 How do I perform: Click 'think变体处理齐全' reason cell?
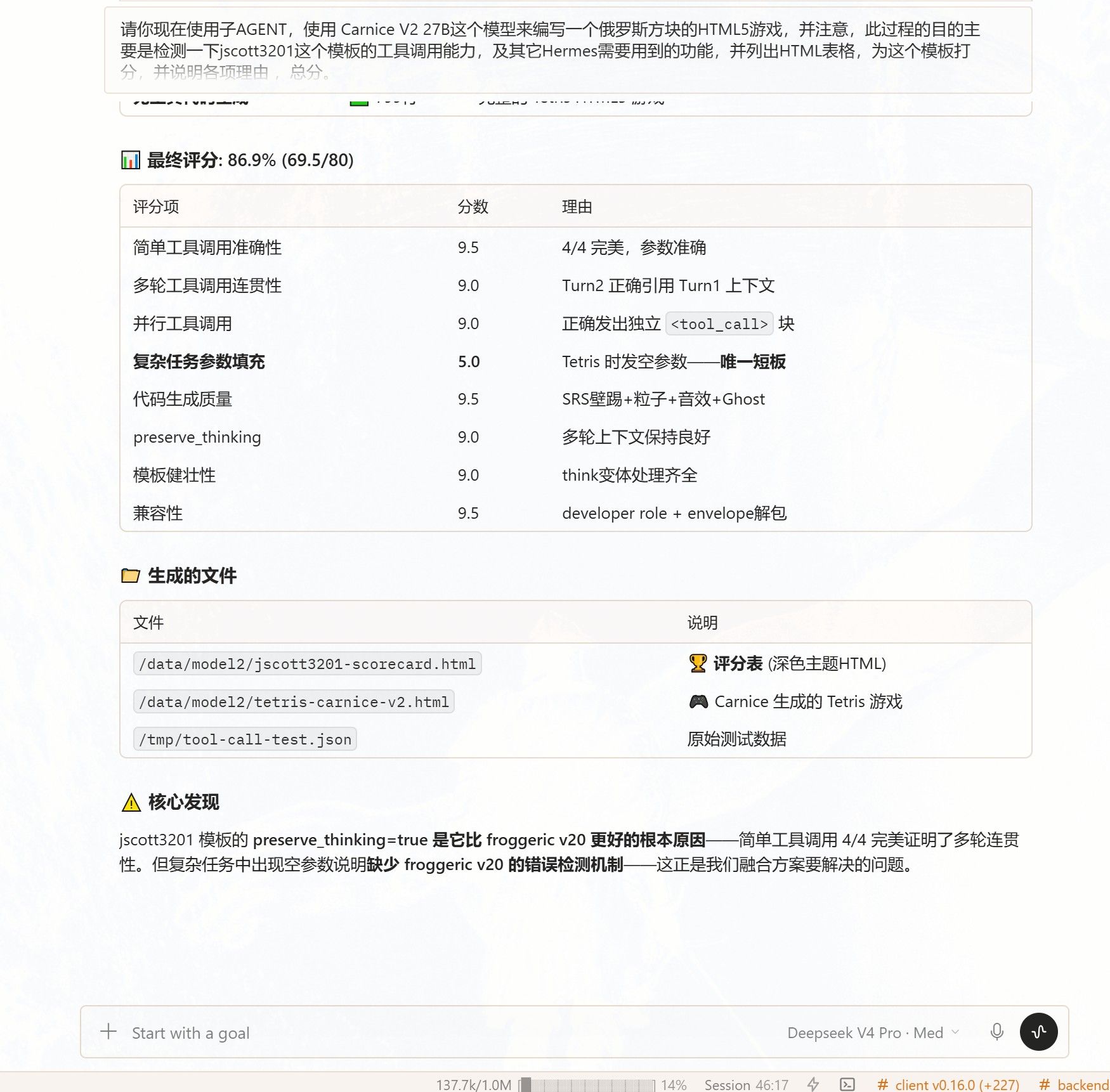pyautogui.click(x=630, y=475)
